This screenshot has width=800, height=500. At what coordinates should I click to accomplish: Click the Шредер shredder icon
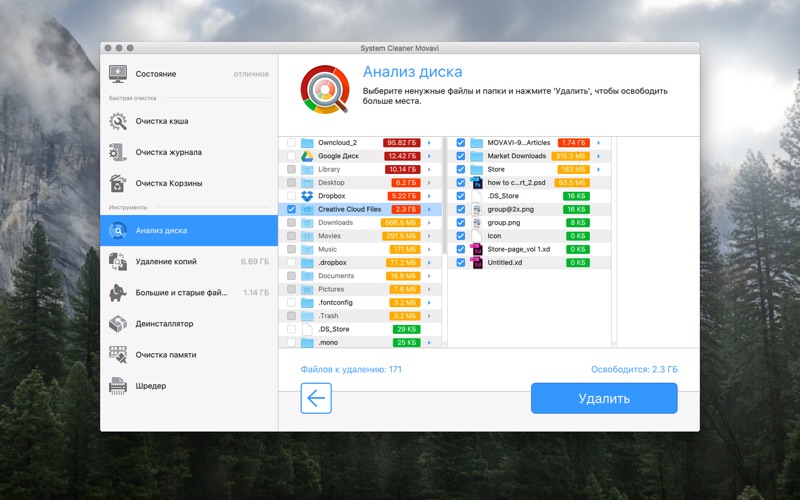click(118, 386)
